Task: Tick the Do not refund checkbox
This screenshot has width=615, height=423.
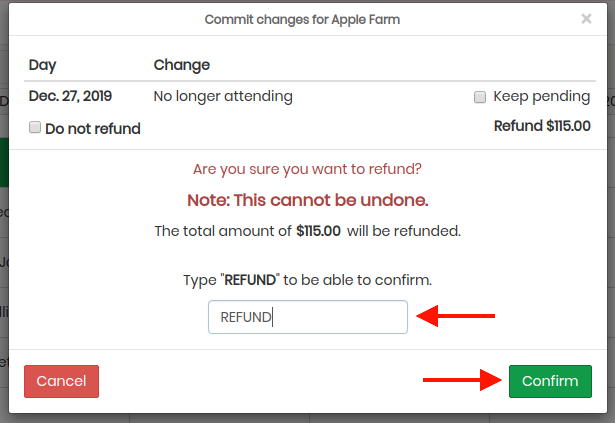Action: [x=35, y=127]
